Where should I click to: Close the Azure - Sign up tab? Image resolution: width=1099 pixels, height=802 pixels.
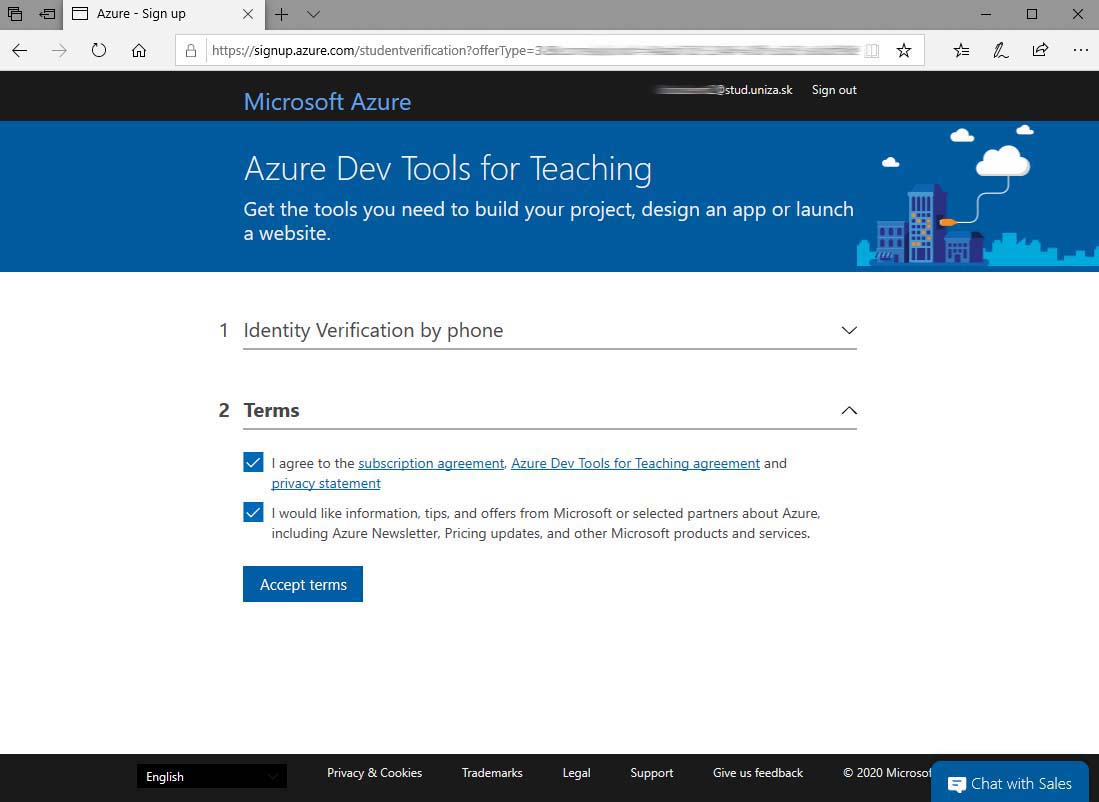coord(248,14)
